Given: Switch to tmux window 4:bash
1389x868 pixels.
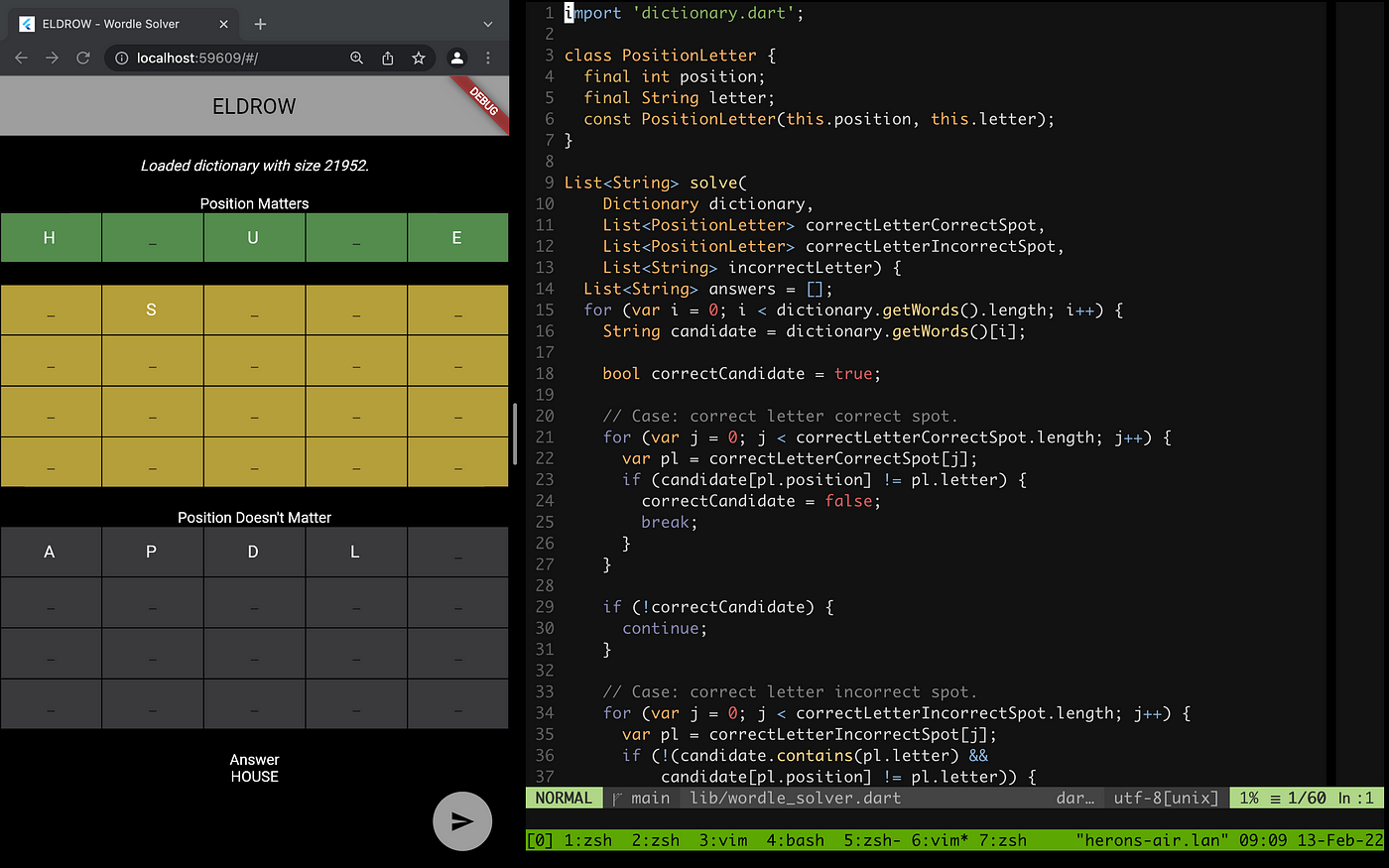Looking at the screenshot, I should 795,840.
